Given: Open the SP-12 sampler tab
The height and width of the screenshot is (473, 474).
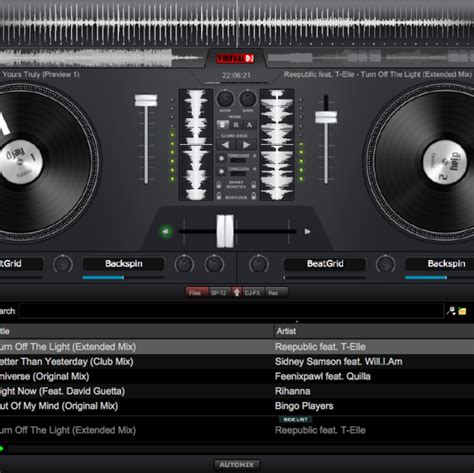Looking at the screenshot, I should (x=219, y=292).
